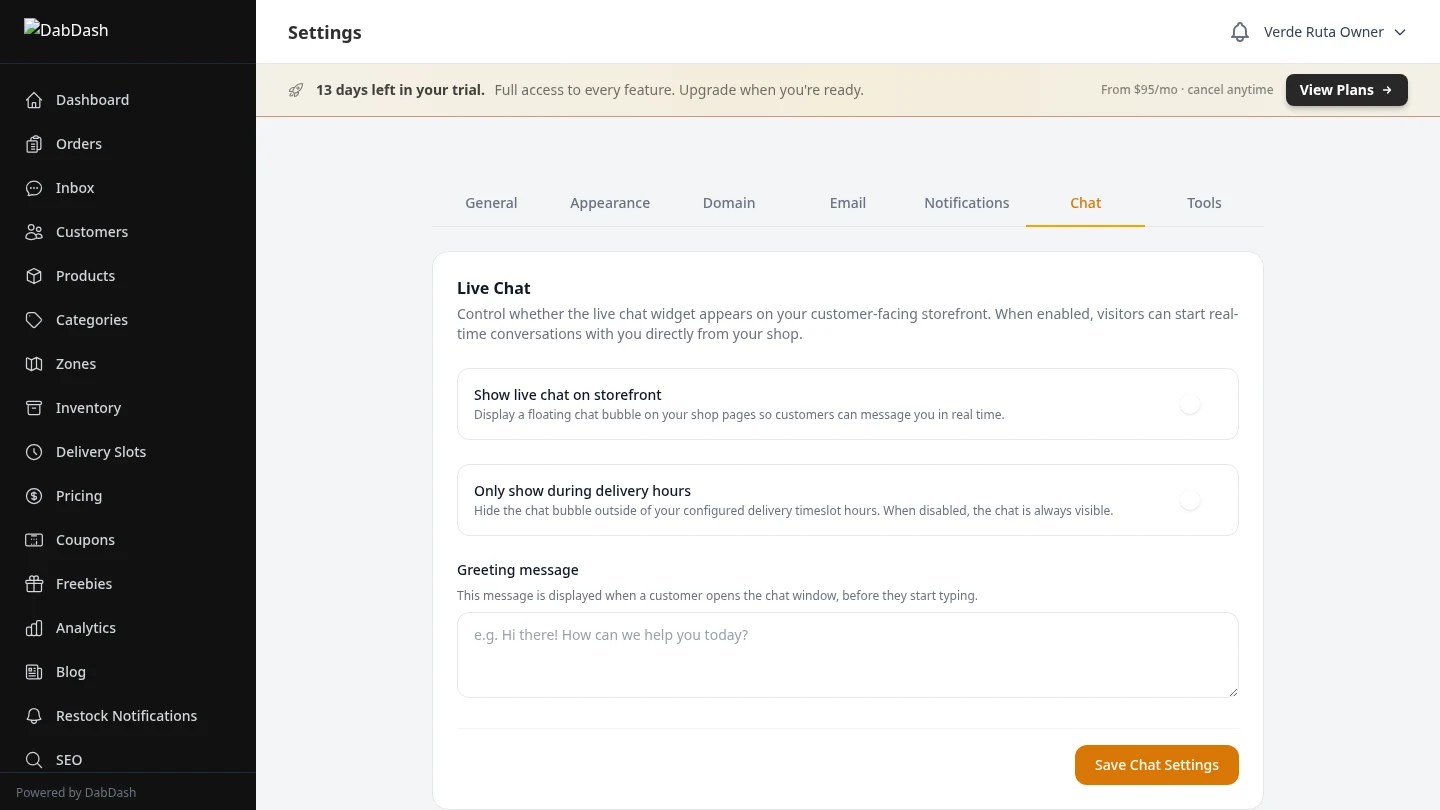Select the Products icon

pyautogui.click(x=33, y=276)
